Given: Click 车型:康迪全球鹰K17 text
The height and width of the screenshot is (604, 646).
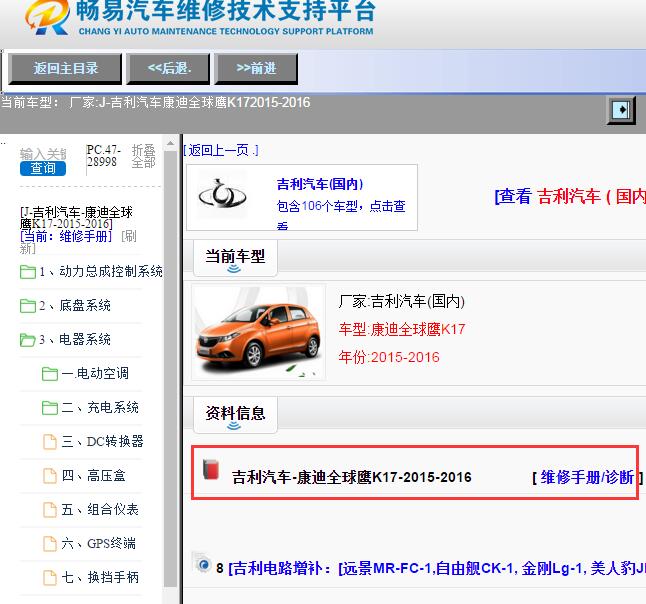Looking at the screenshot, I should [402, 329].
